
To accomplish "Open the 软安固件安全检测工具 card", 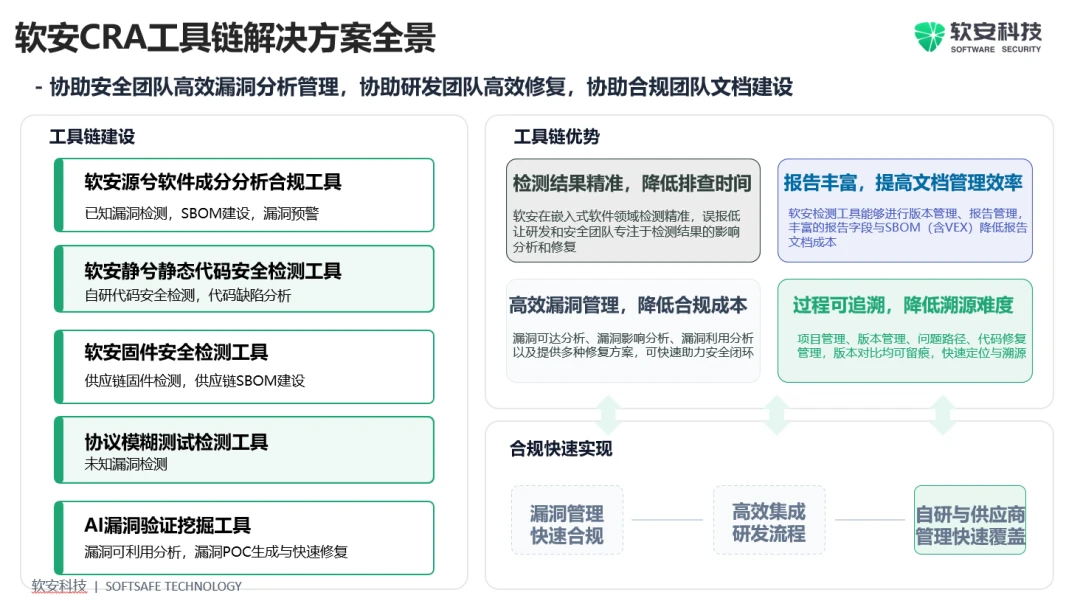I will point(245,367).
